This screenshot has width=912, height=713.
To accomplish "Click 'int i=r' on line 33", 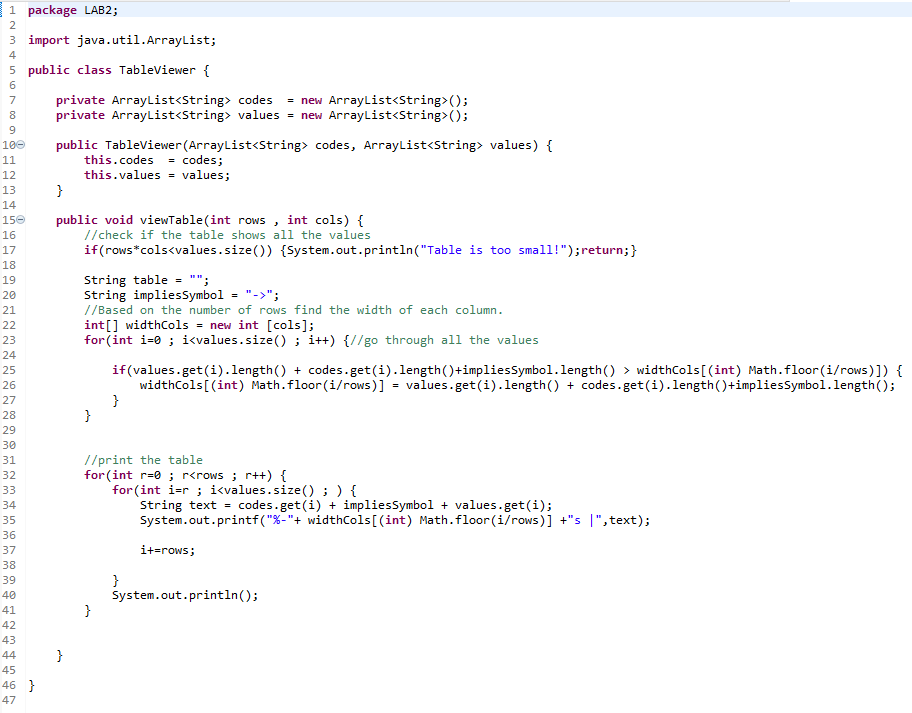I will 164,490.
